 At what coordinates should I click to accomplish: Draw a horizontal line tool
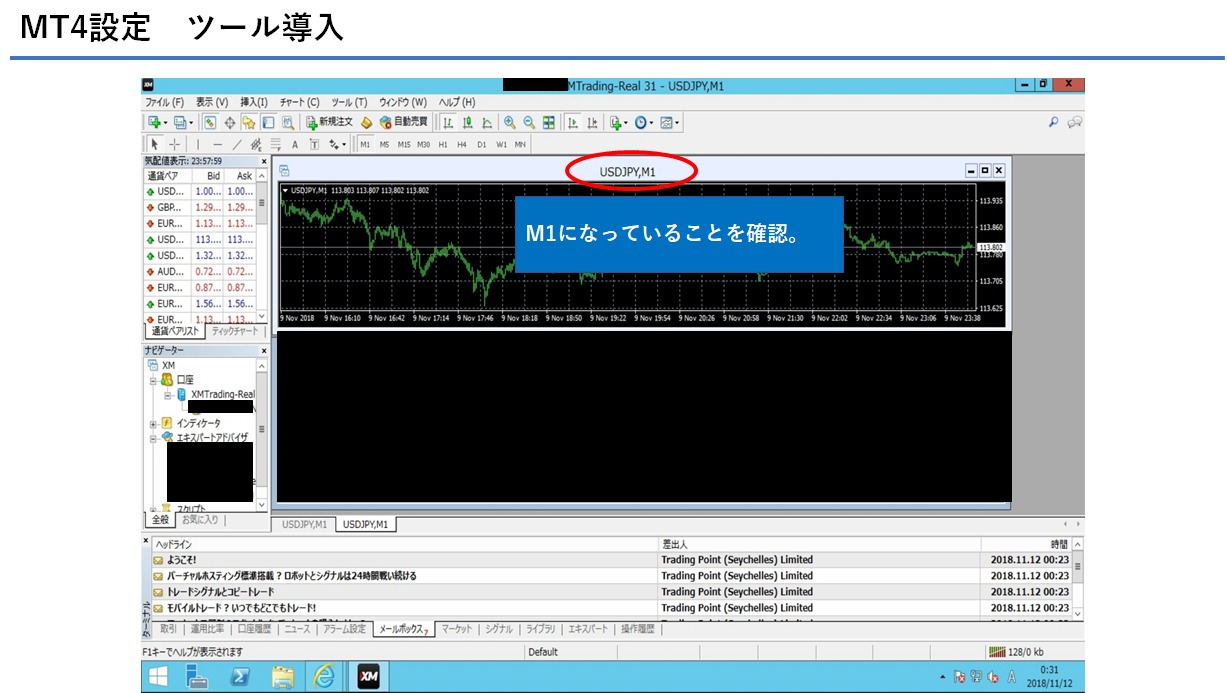tap(218, 144)
